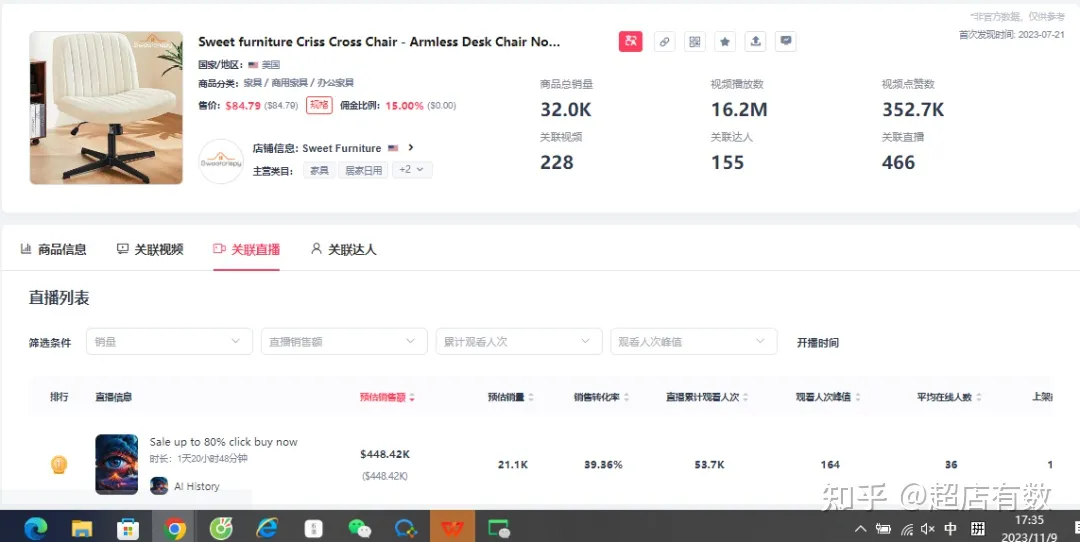This screenshot has width=1080, height=542.
Task: Switch to the 商品信息 tab
Action: point(54,249)
